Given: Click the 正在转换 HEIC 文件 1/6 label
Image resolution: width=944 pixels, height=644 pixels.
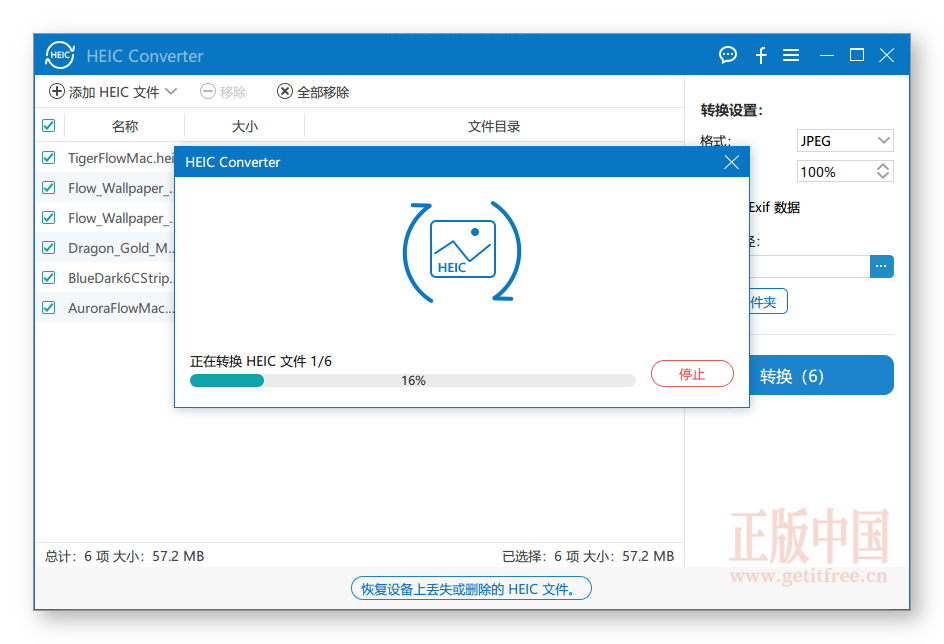Looking at the screenshot, I should tap(261, 361).
